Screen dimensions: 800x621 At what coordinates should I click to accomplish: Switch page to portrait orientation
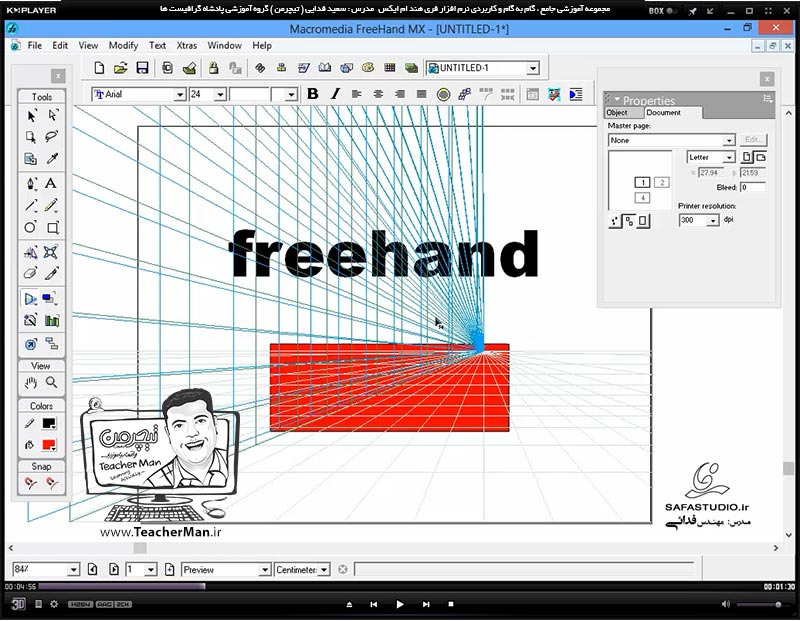click(x=747, y=157)
